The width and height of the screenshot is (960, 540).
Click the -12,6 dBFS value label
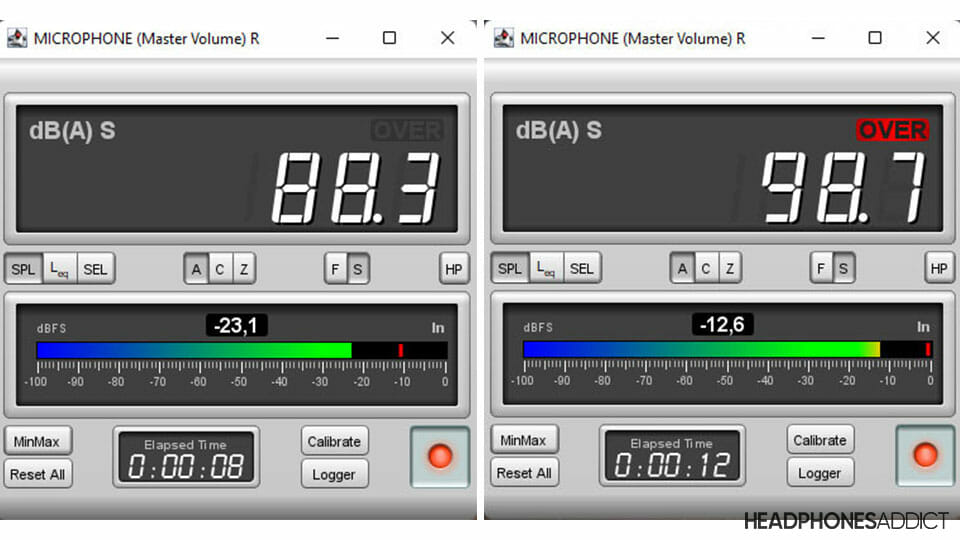point(722,324)
